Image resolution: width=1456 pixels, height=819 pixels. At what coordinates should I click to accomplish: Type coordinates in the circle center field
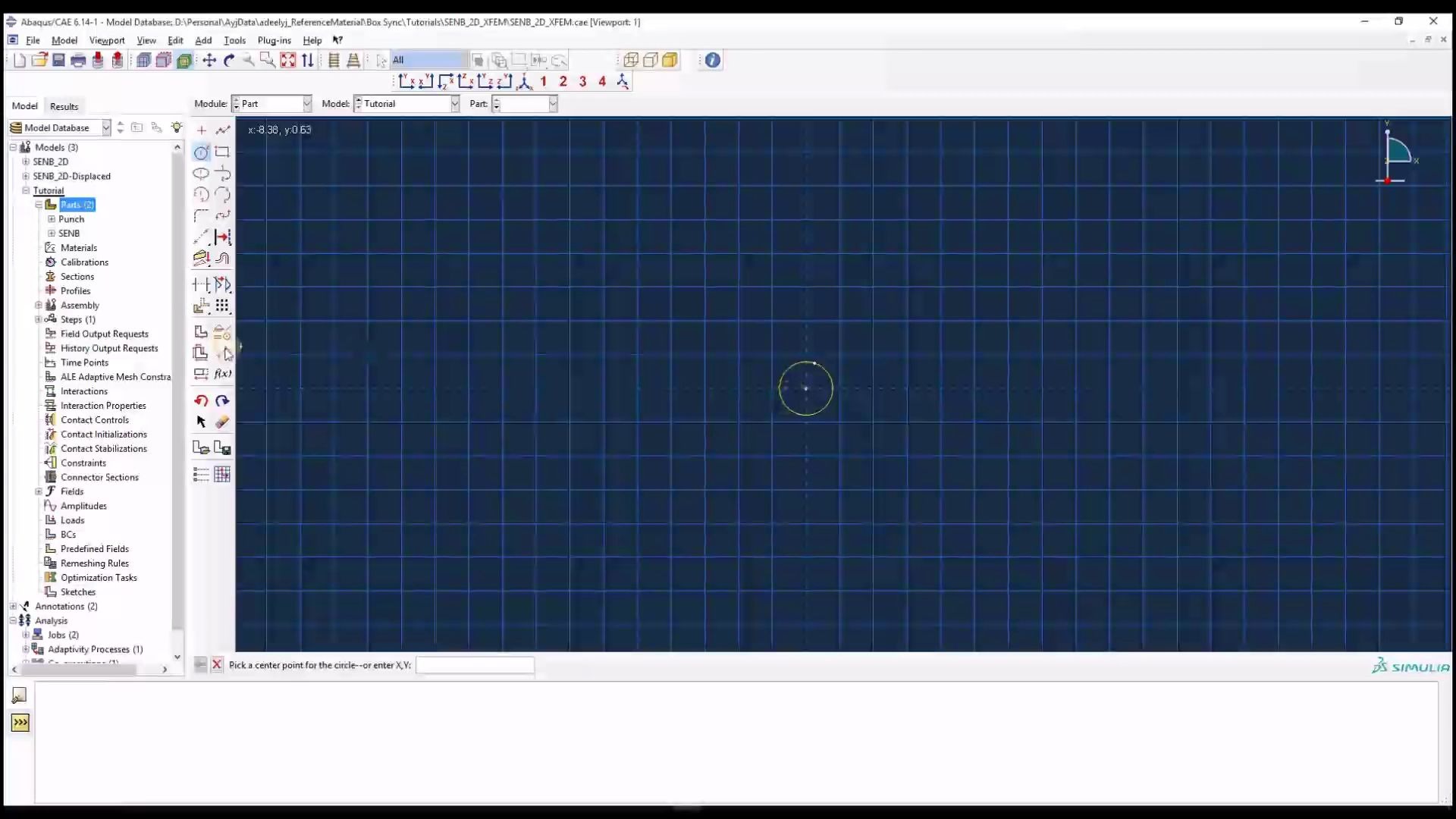pyautogui.click(x=475, y=665)
